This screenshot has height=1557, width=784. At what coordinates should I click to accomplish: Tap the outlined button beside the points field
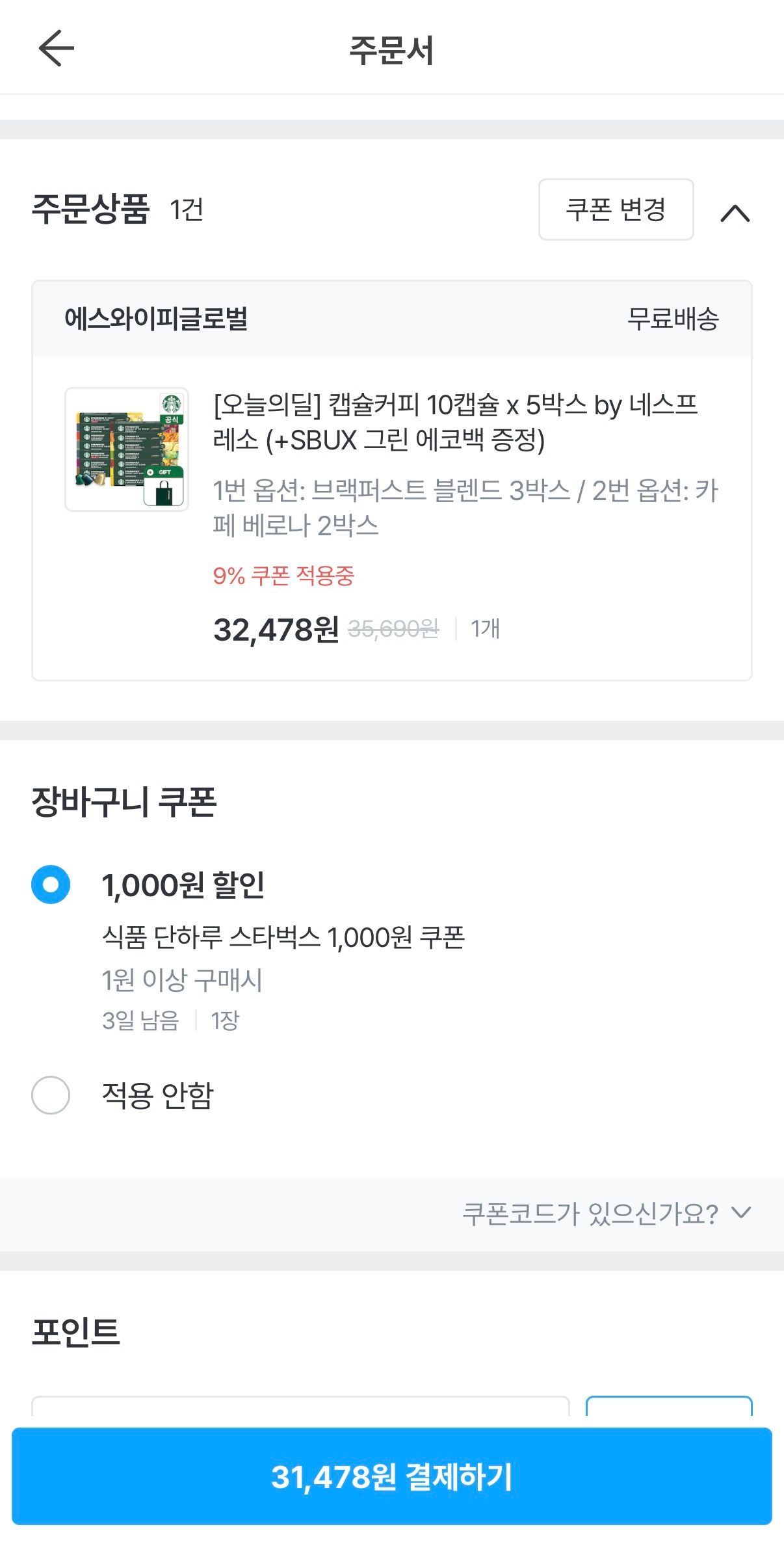coord(669,1405)
